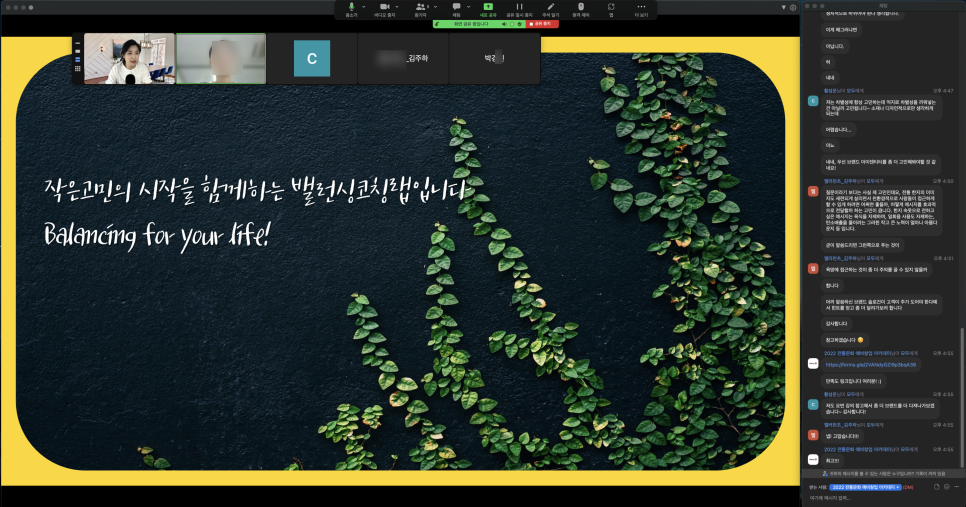Image resolution: width=966 pixels, height=507 pixels.
Task: Click the '참고하였습니다' message with emoji
Action: tap(844, 340)
